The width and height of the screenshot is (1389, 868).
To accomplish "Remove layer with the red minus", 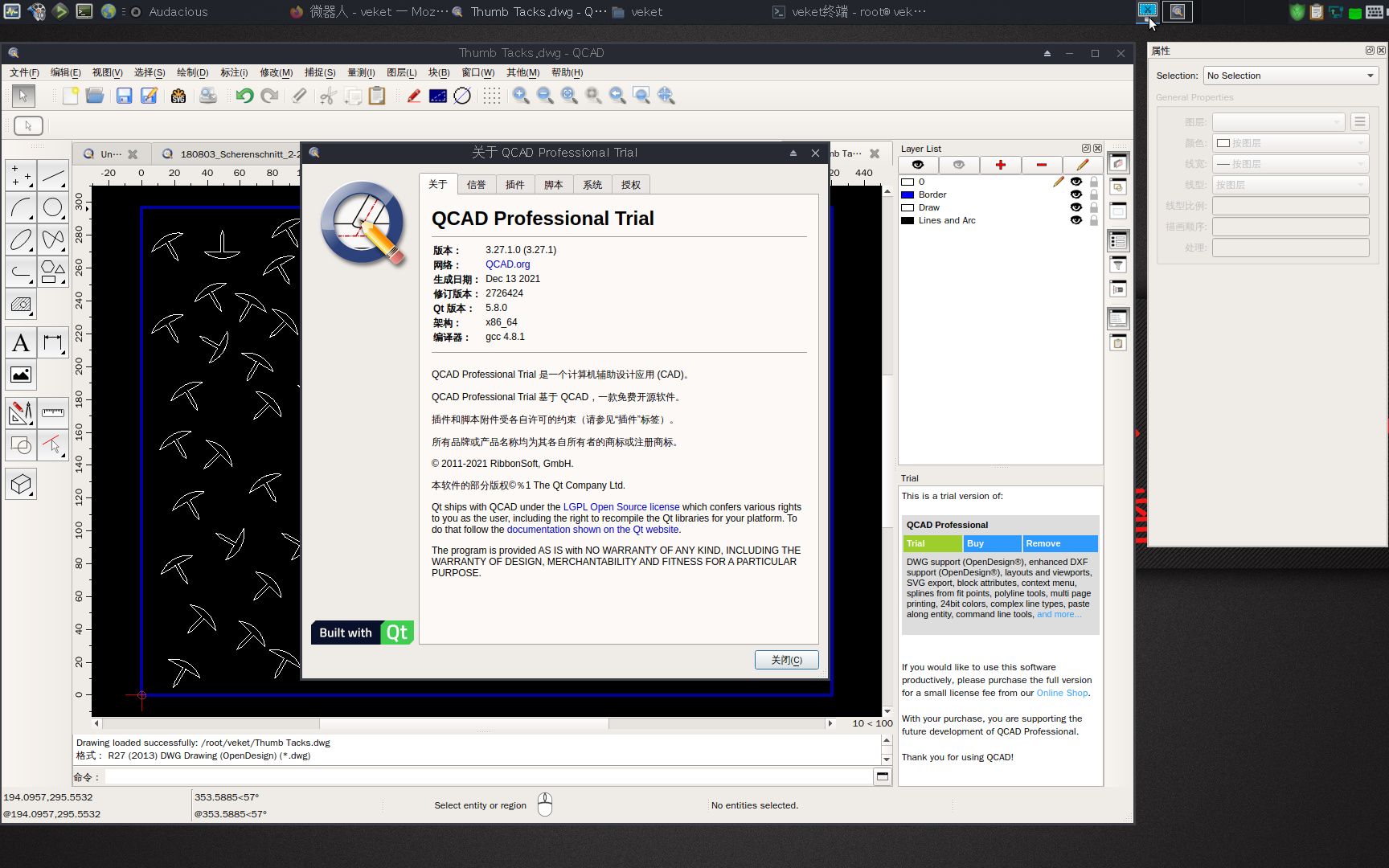I will (x=1042, y=165).
